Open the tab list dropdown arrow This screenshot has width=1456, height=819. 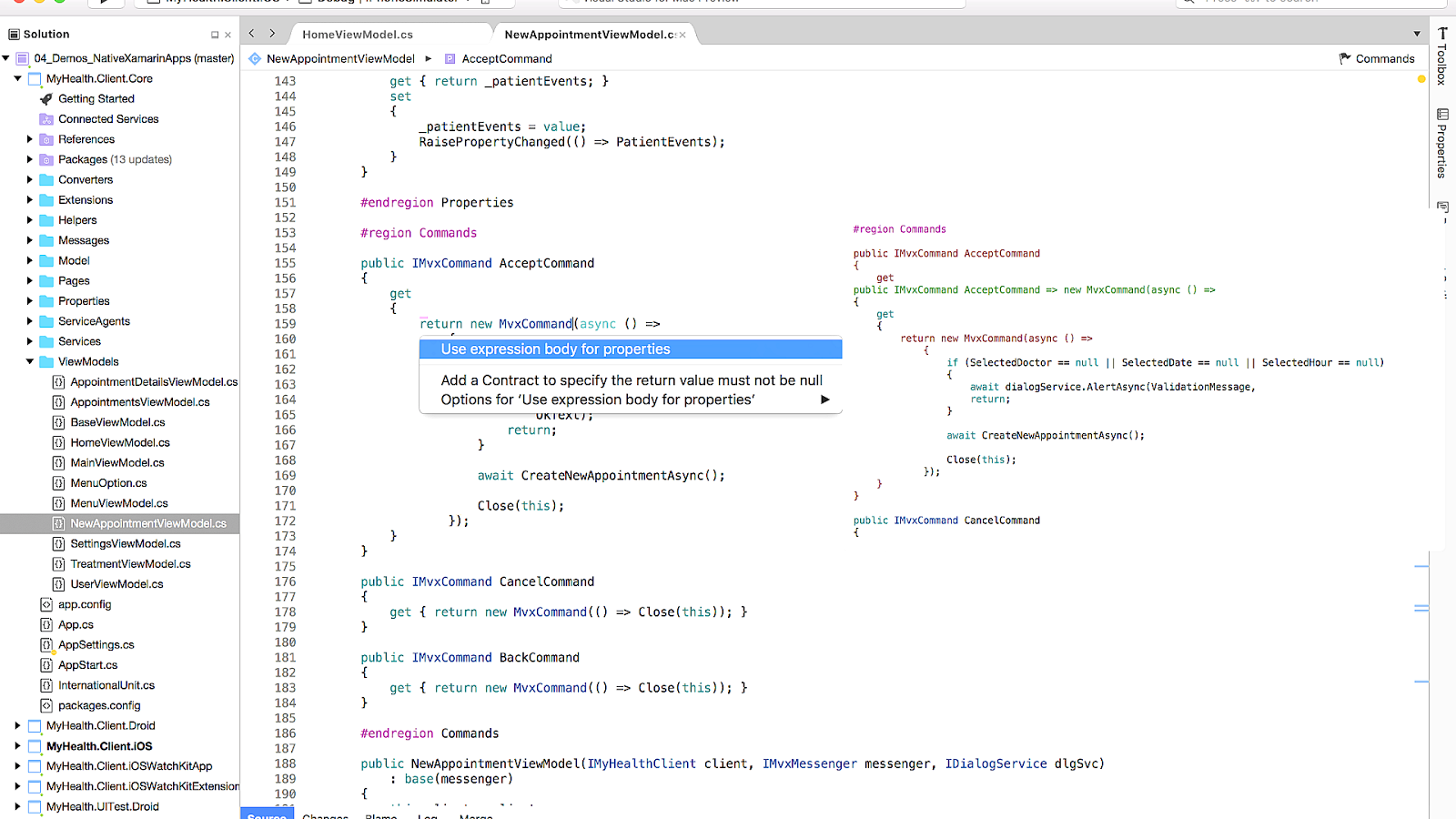[1417, 34]
